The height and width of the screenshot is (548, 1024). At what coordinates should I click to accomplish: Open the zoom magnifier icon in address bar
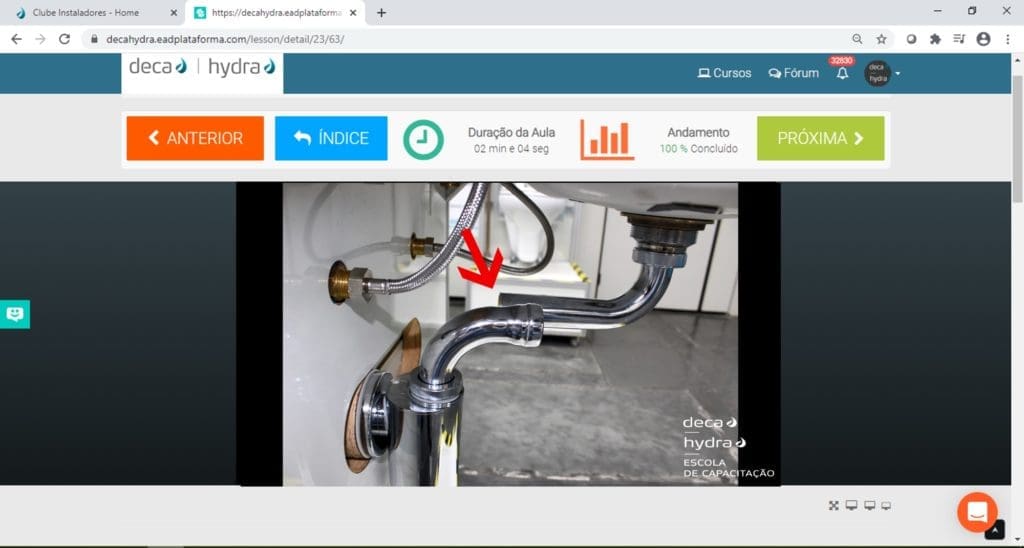[x=857, y=39]
